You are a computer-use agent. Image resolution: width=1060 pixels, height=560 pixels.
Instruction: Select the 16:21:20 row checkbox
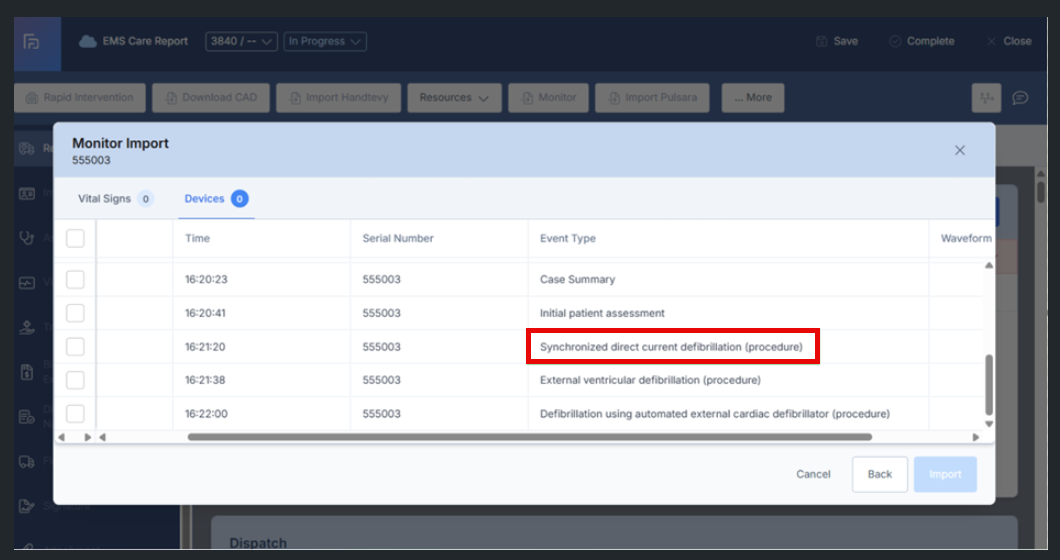[x=75, y=347]
